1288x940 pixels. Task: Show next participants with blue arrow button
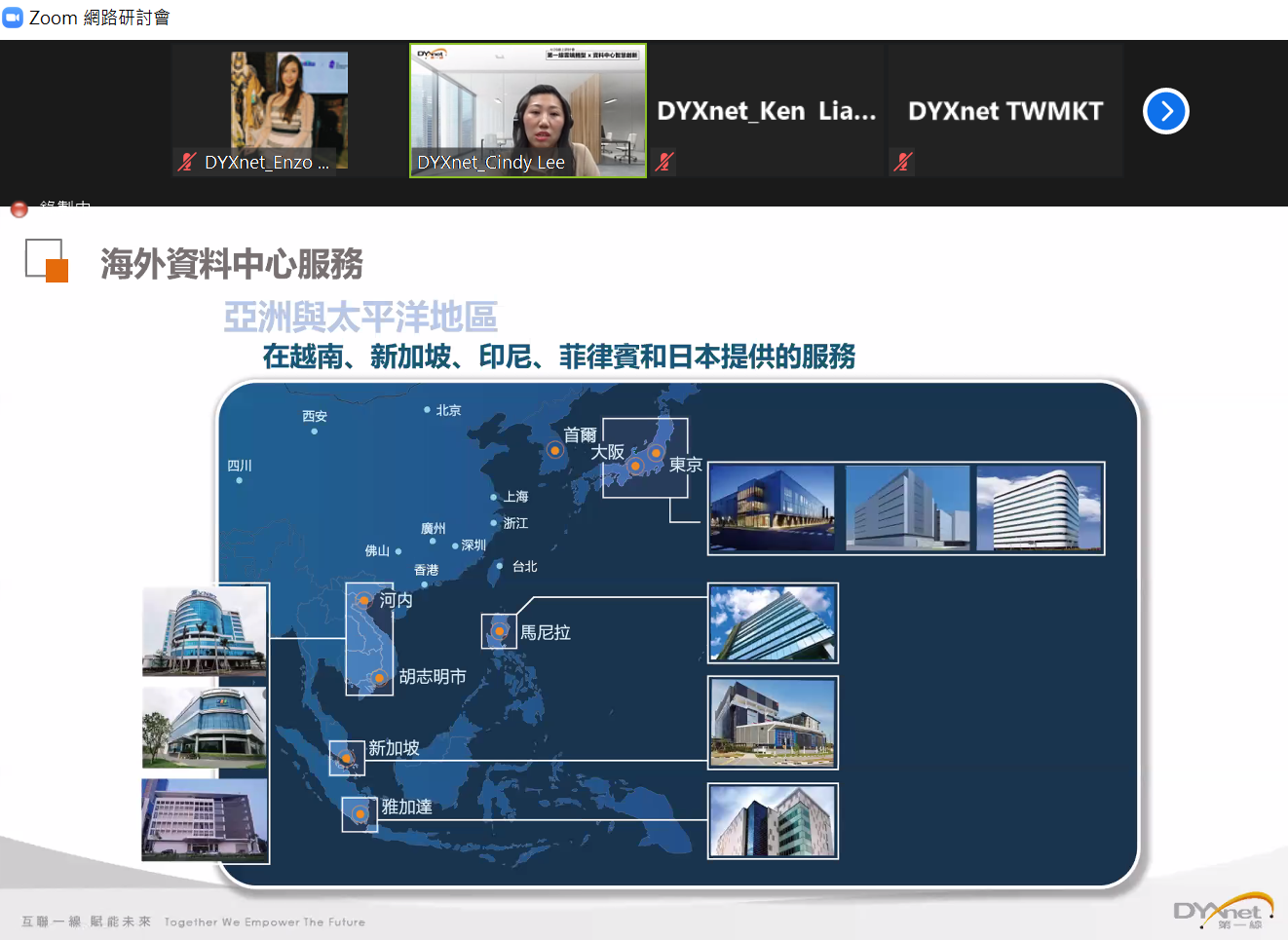click(1166, 111)
